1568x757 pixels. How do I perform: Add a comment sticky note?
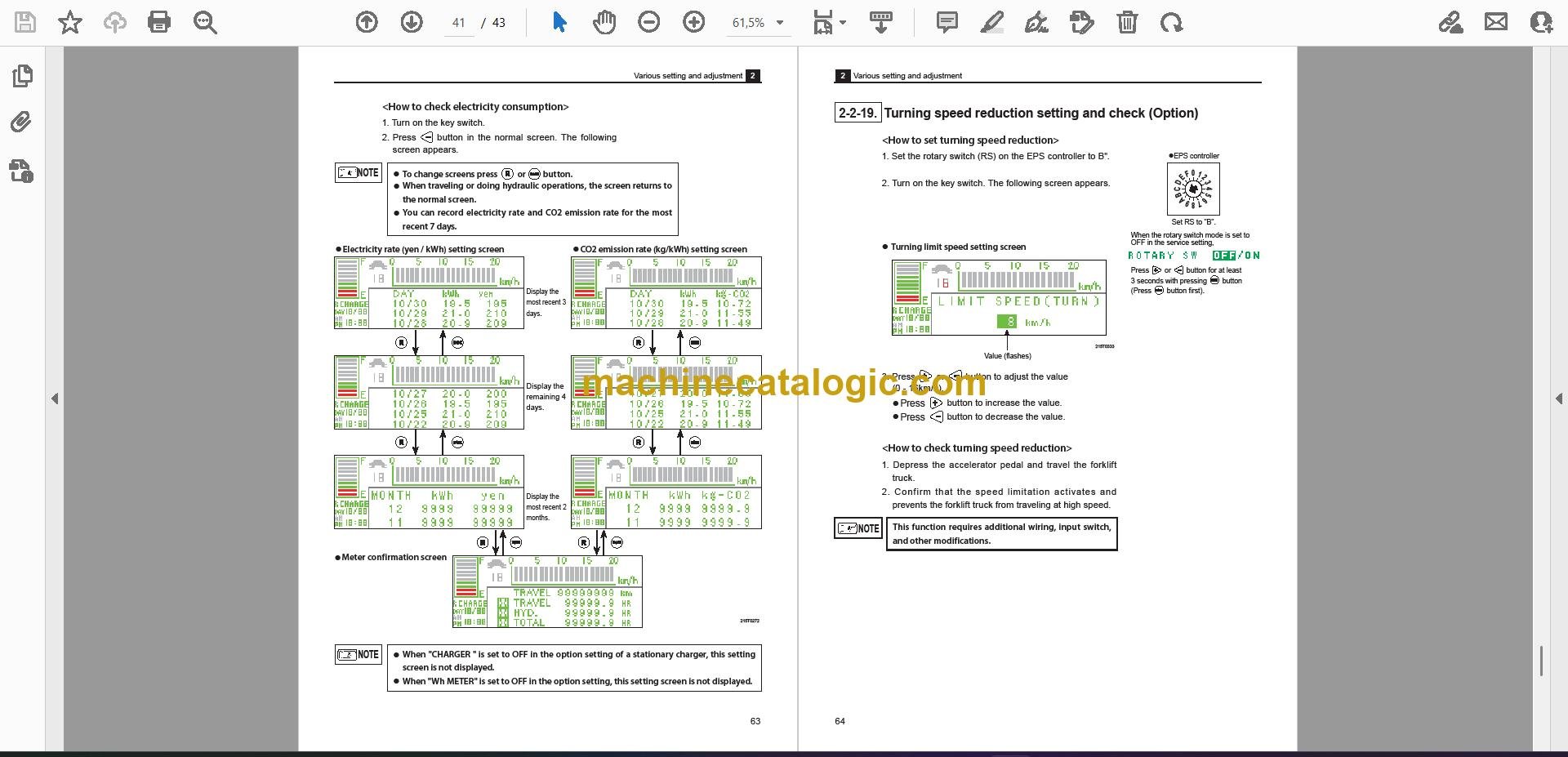point(947,22)
